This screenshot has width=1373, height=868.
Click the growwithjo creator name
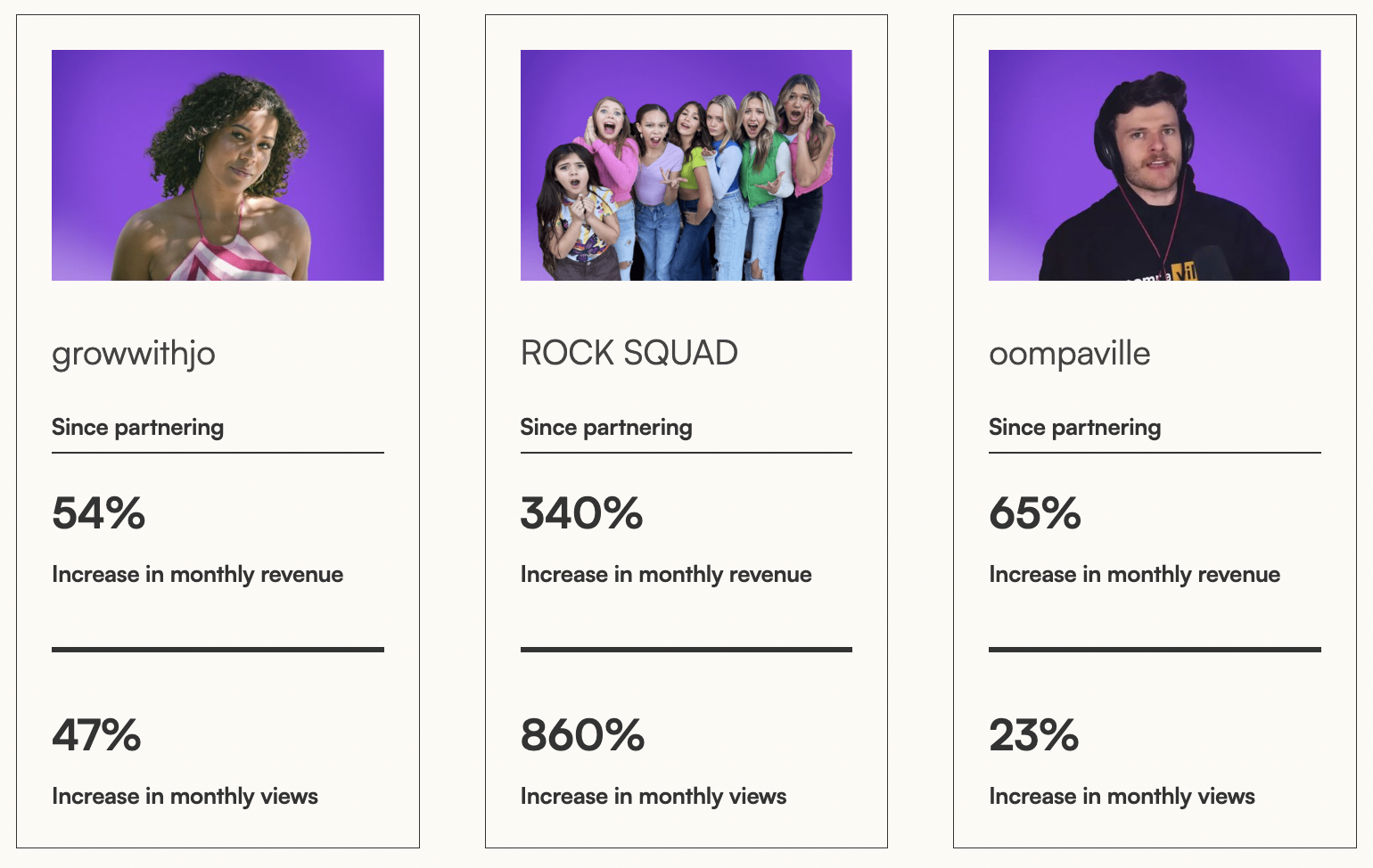click(134, 354)
